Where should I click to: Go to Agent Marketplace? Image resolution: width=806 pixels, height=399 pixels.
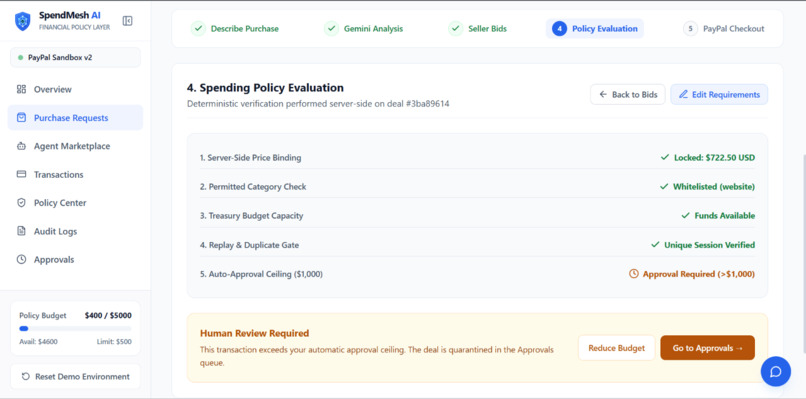(x=75, y=146)
